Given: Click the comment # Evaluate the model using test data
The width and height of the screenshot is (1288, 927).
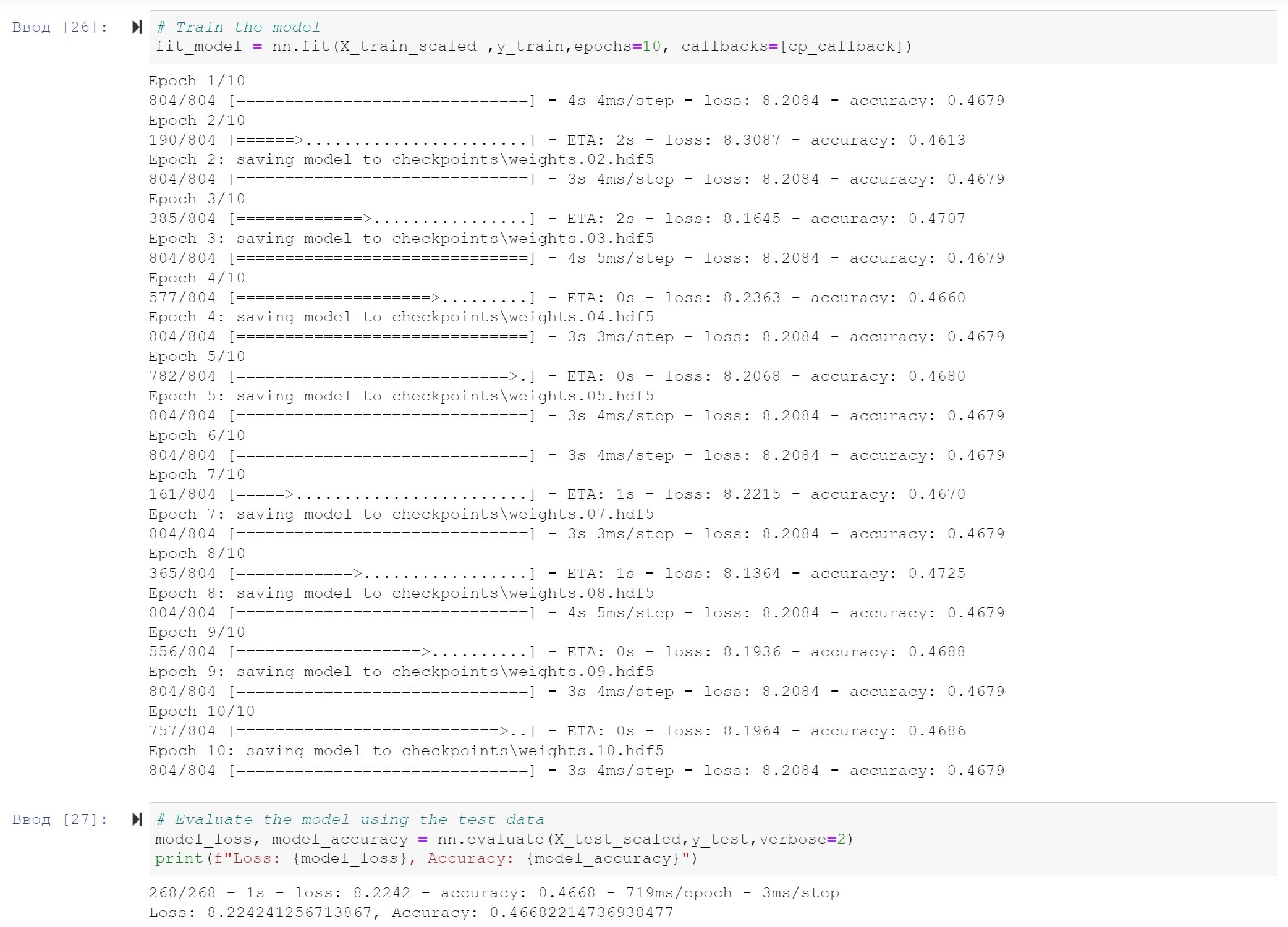Looking at the screenshot, I should pos(350,819).
